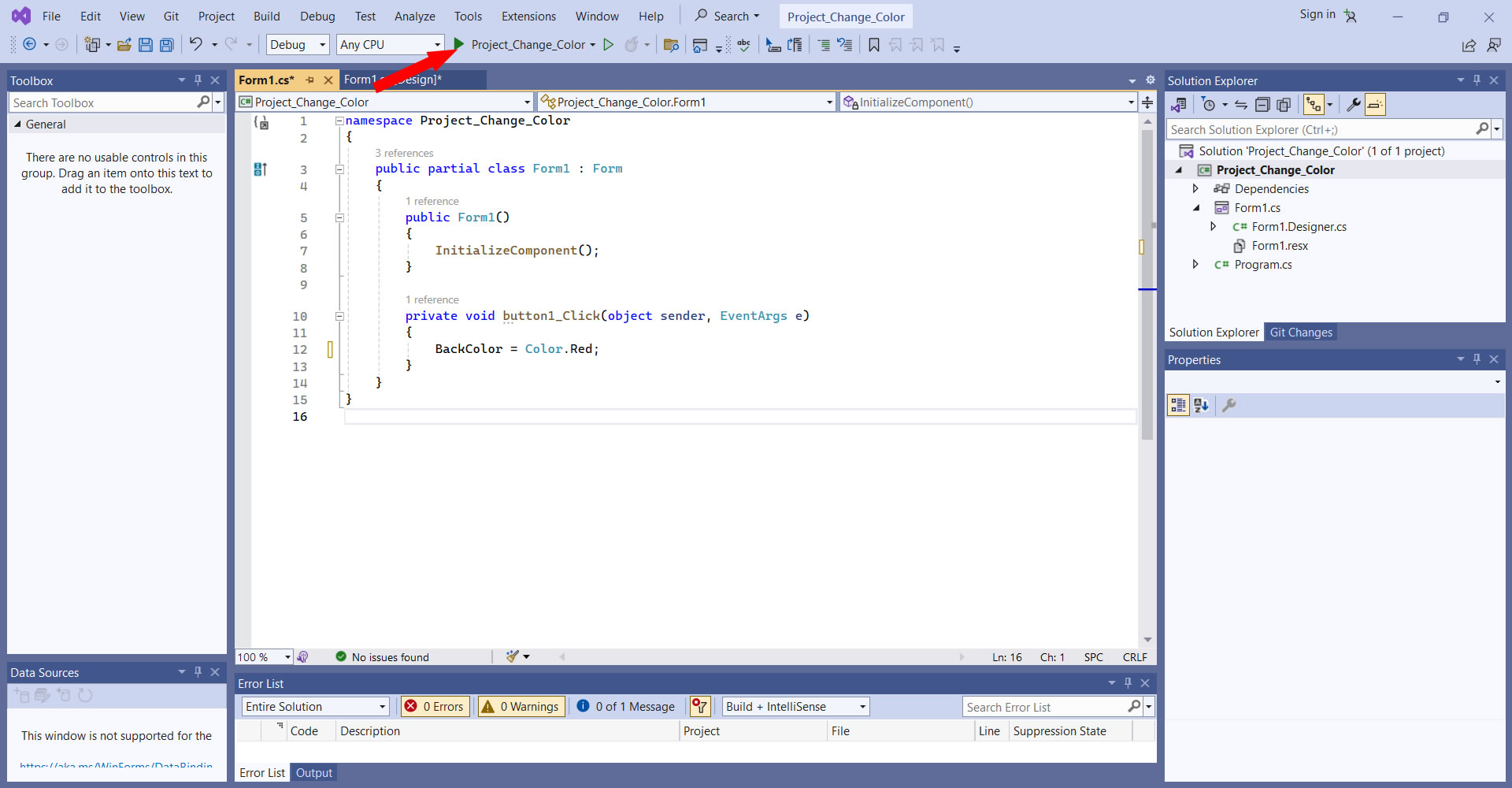This screenshot has height=788, width=1512.
Task: Toggle the 0 Warnings filter button
Action: click(x=521, y=707)
